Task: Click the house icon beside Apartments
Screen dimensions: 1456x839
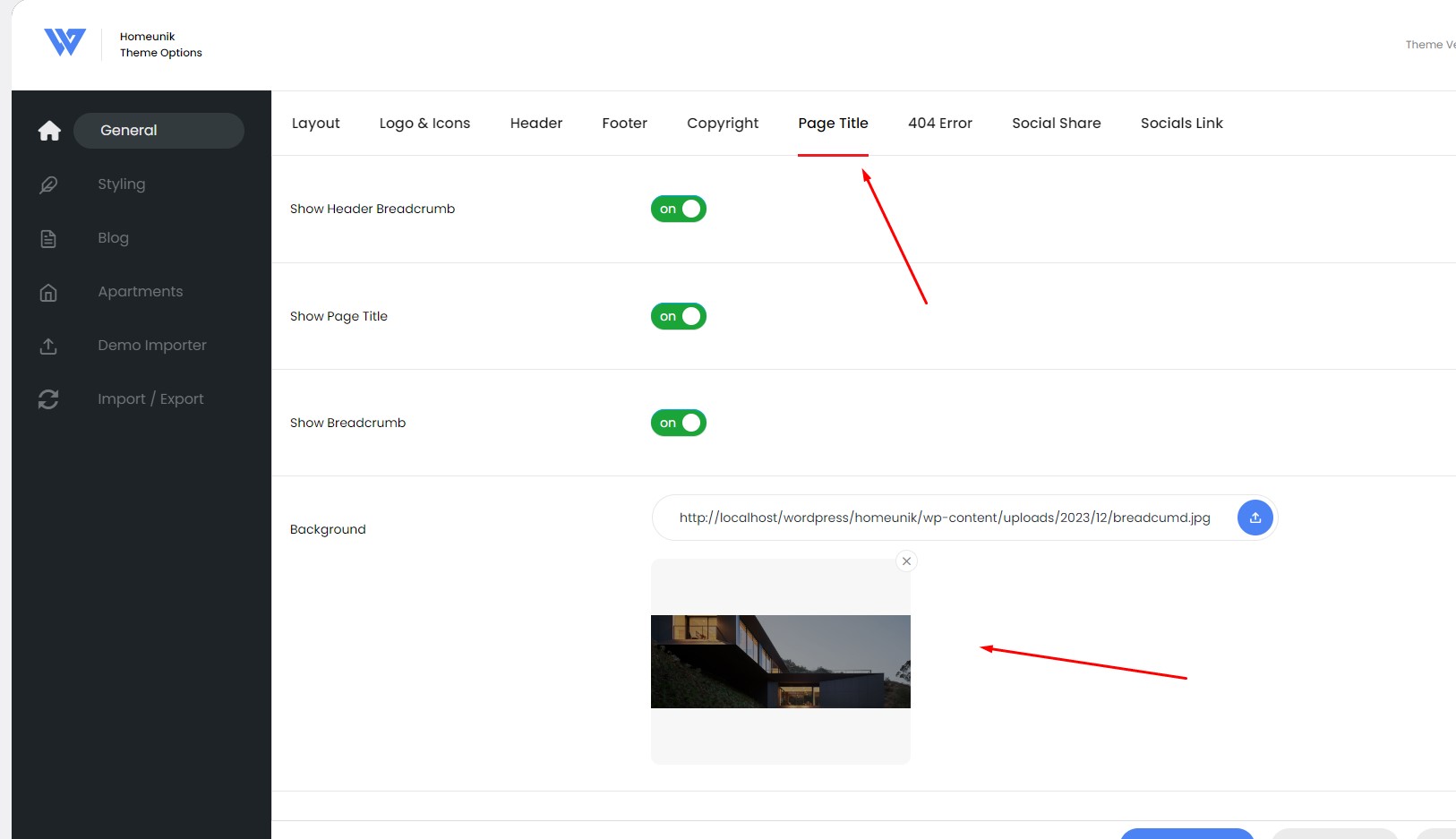Action: click(x=48, y=292)
